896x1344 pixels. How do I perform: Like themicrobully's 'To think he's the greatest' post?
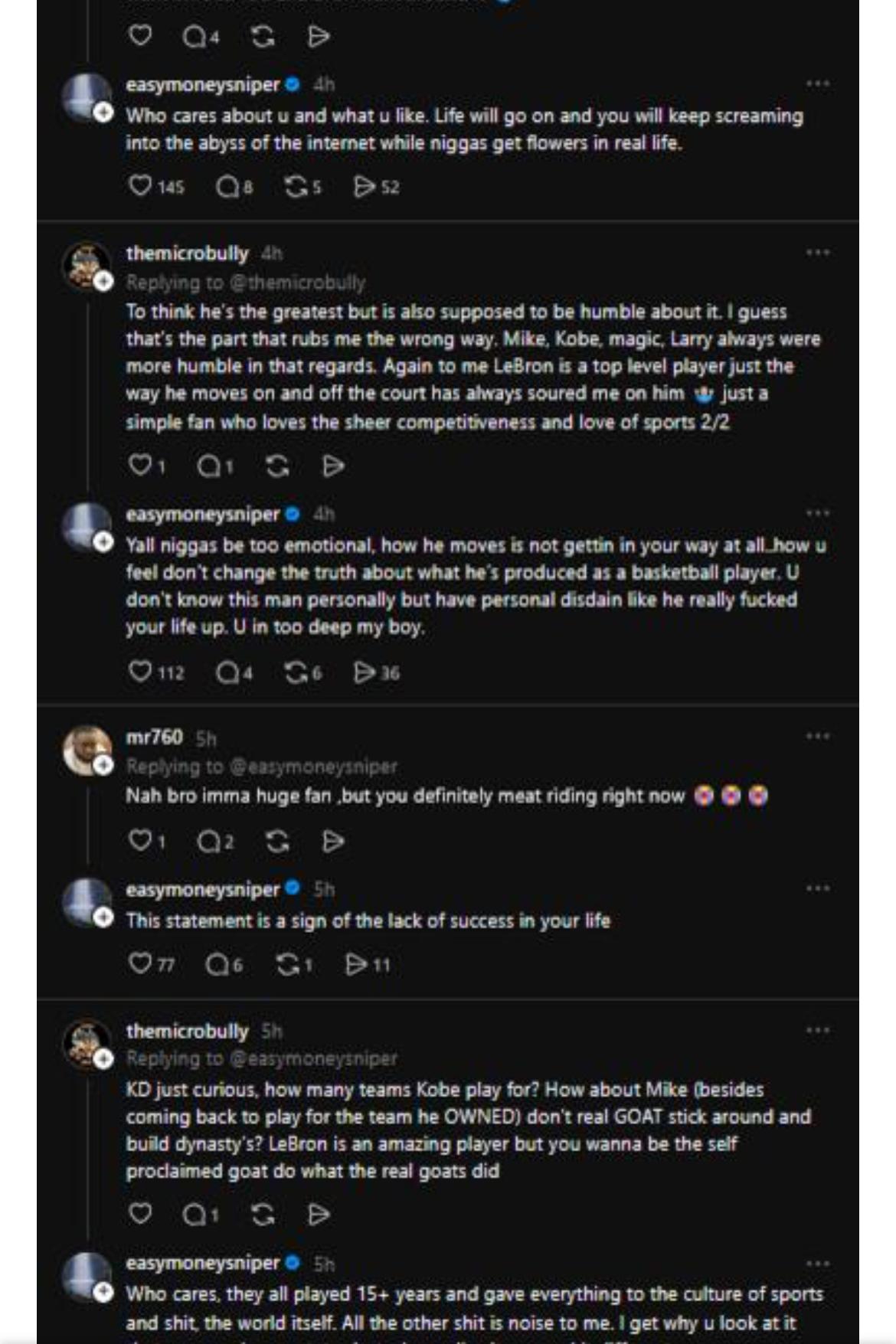[140, 465]
